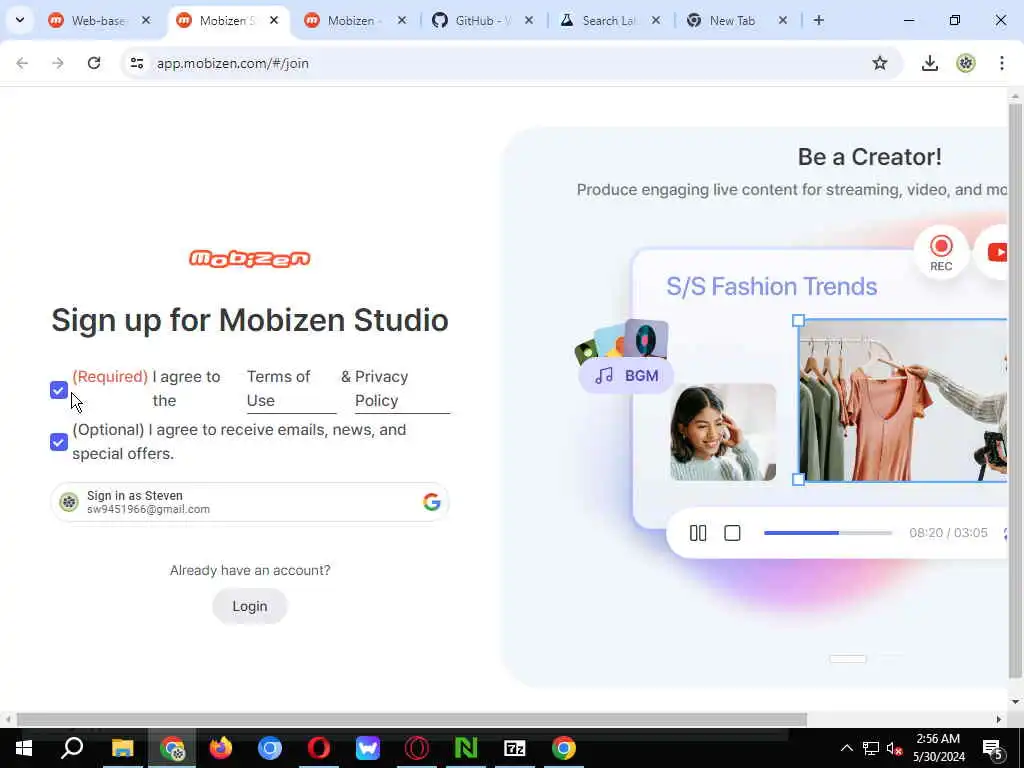The image size is (1024, 768).
Task: Close the GitHub tab
Action: coord(529,20)
